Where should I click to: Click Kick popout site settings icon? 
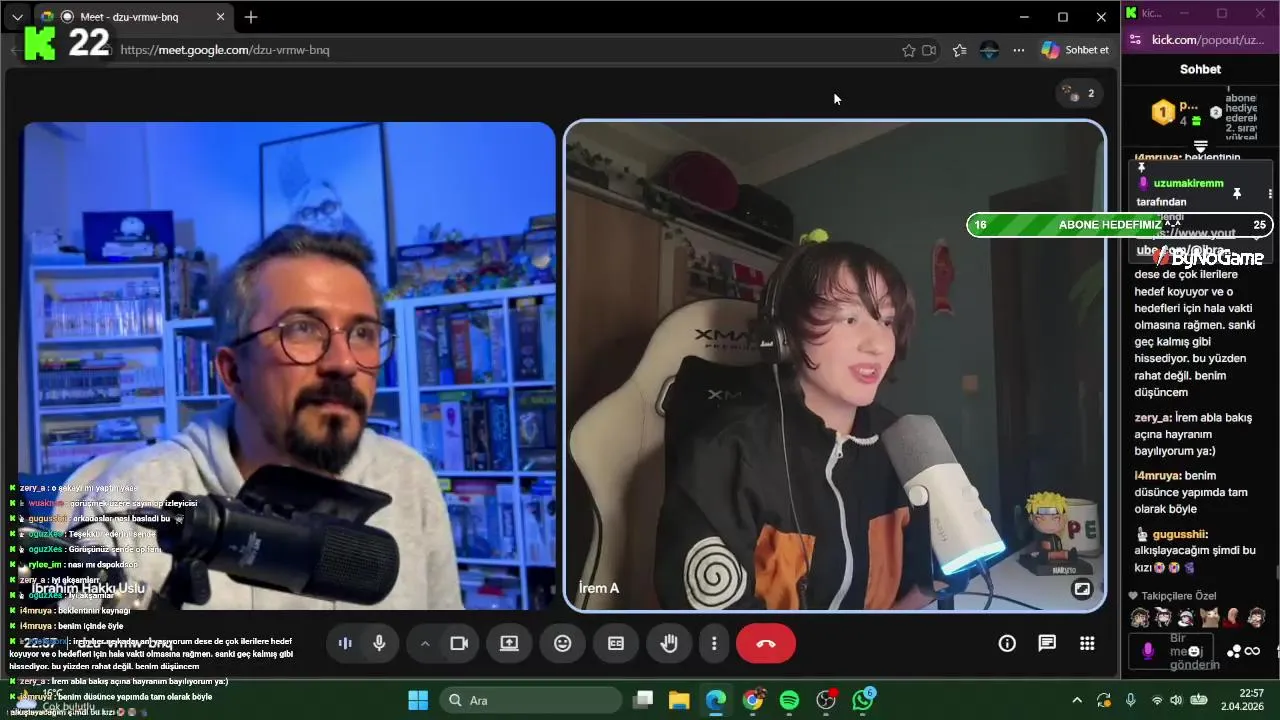tap(1134, 40)
